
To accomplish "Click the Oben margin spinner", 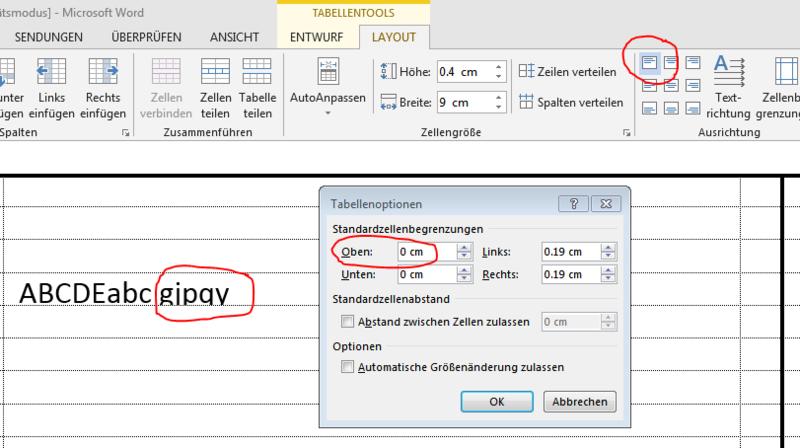I will [x=464, y=252].
